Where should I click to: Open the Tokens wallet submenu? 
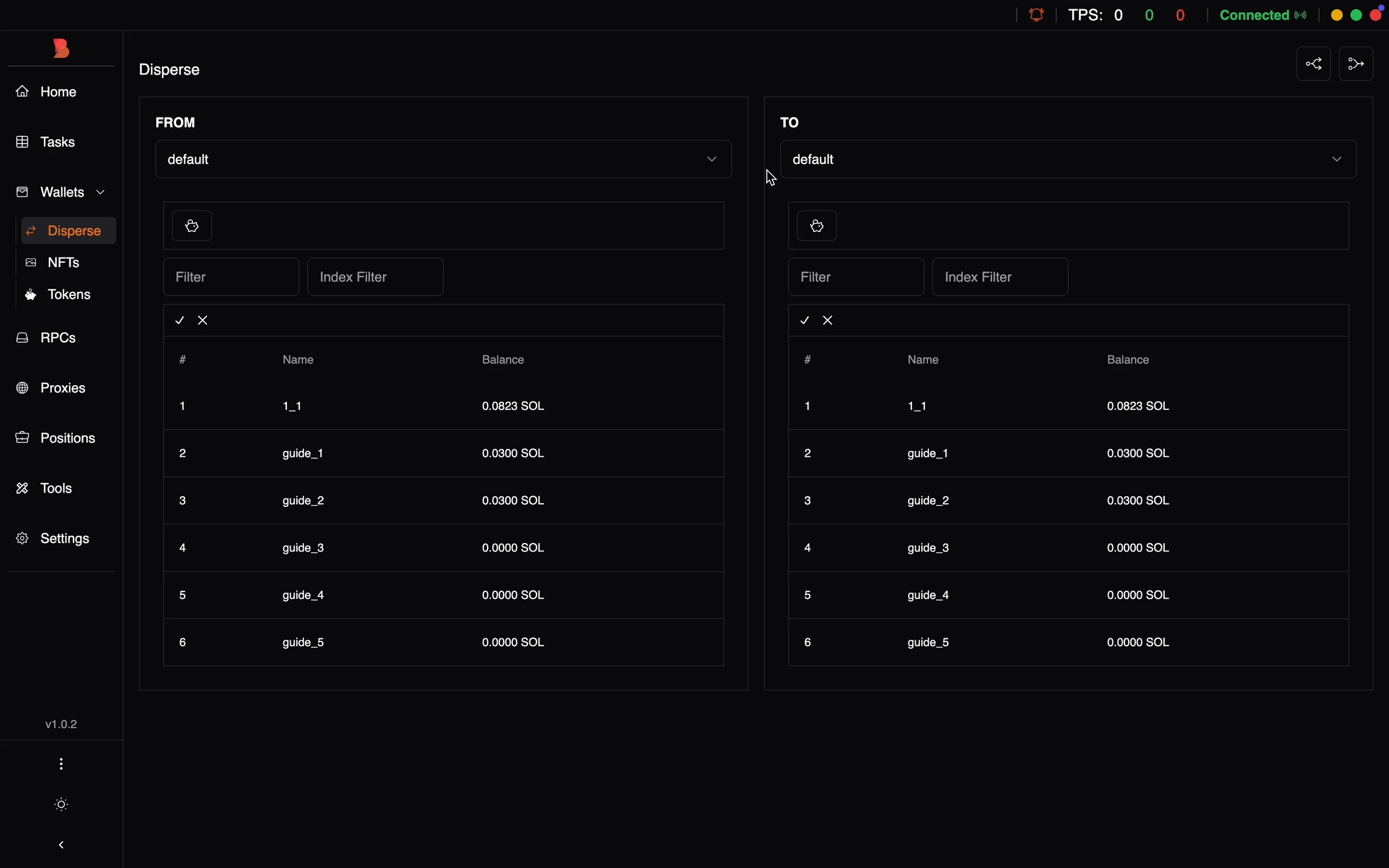[x=69, y=295]
